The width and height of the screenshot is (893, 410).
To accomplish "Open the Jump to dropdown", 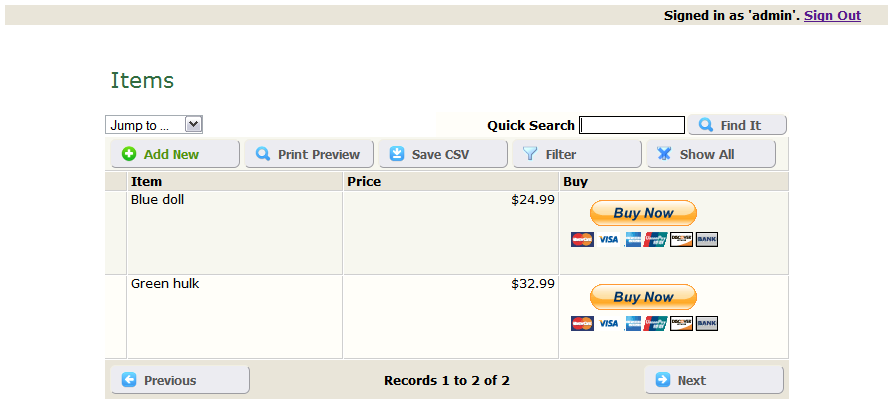I will click(x=154, y=125).
